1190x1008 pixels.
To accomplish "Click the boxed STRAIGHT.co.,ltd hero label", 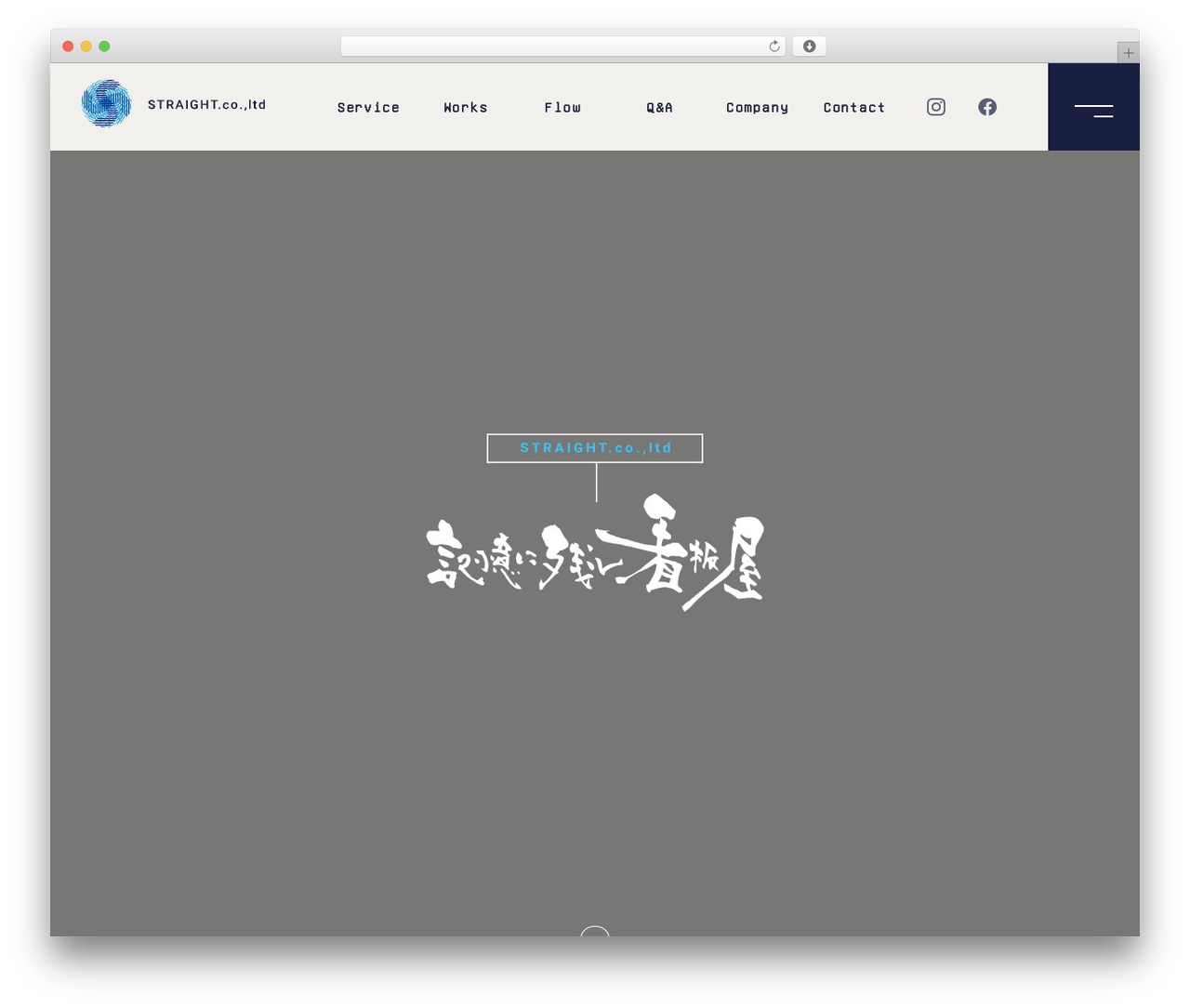I will pyautogui.click(x=595, y=448).
